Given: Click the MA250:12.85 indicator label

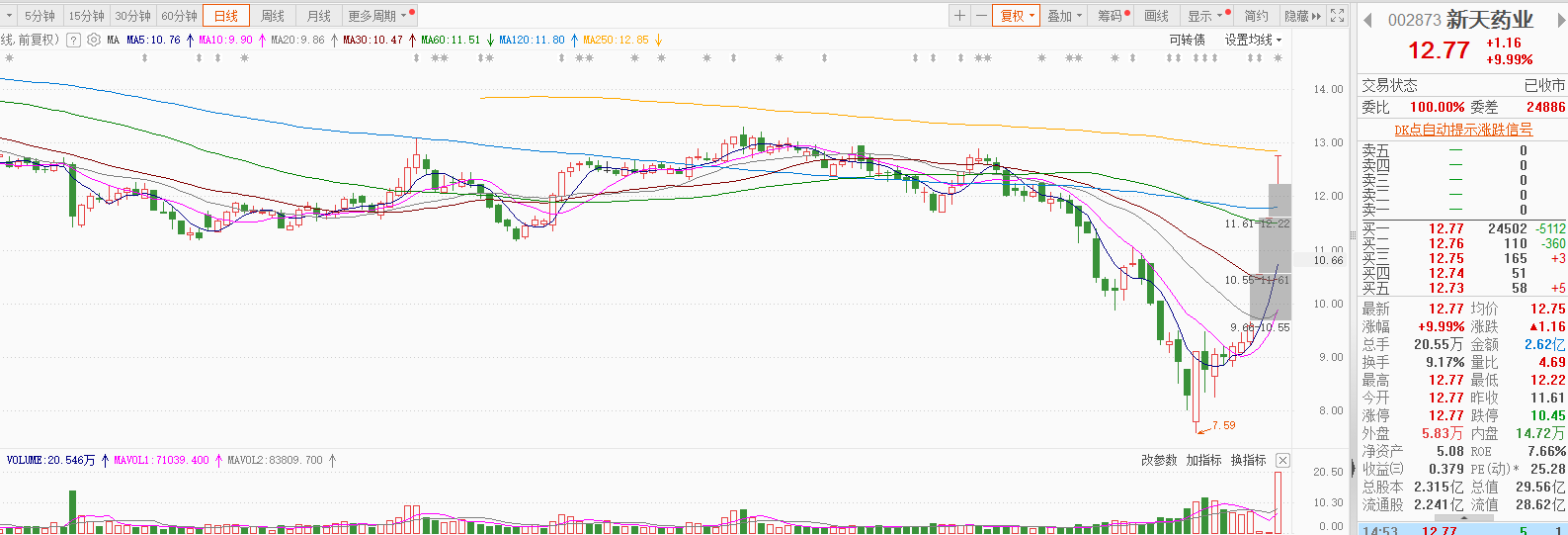Looking at the screenshot, I should pos(616,40).
